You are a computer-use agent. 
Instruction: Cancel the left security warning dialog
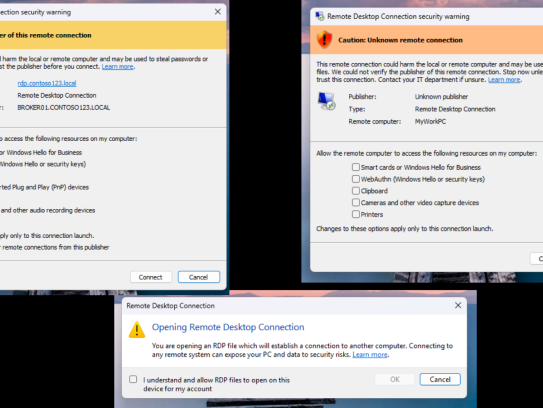199,277
